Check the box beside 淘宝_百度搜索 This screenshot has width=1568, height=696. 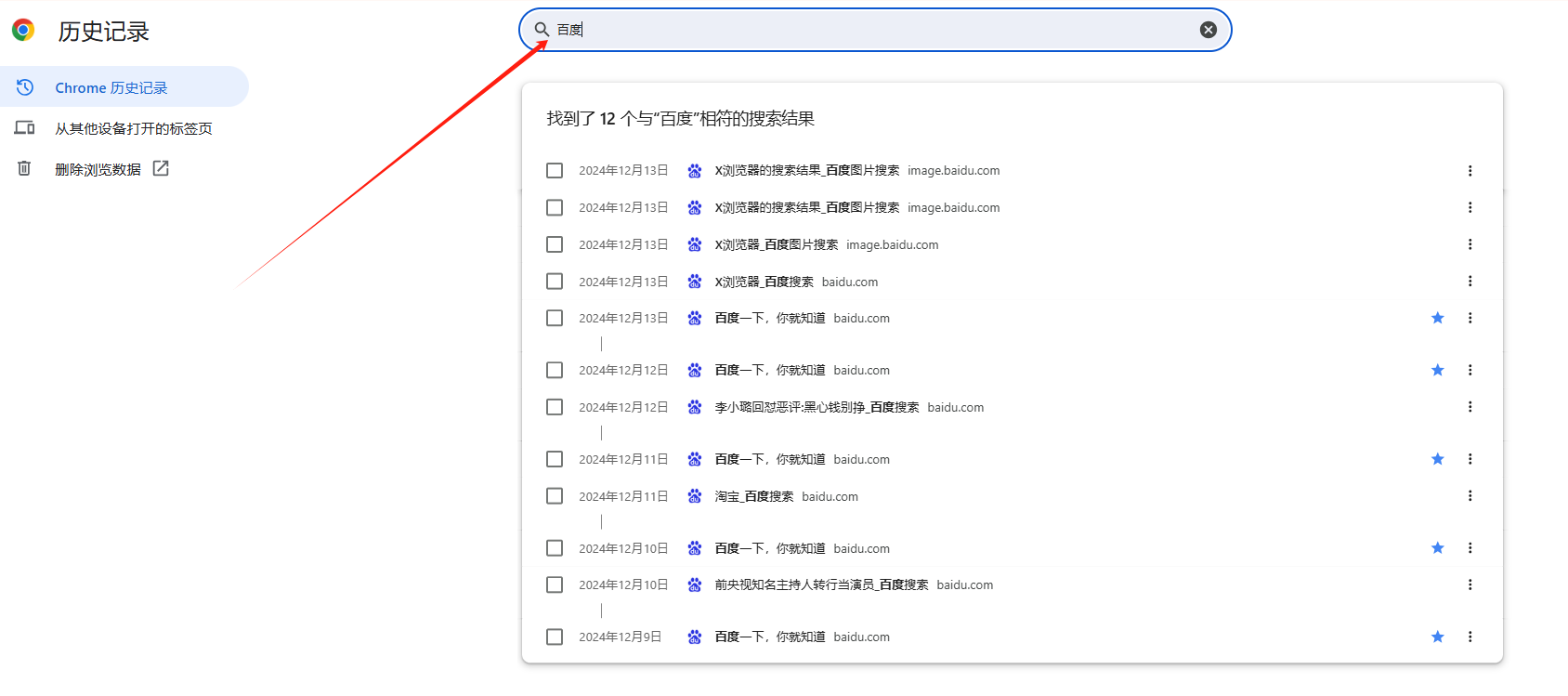pos(555,496)
